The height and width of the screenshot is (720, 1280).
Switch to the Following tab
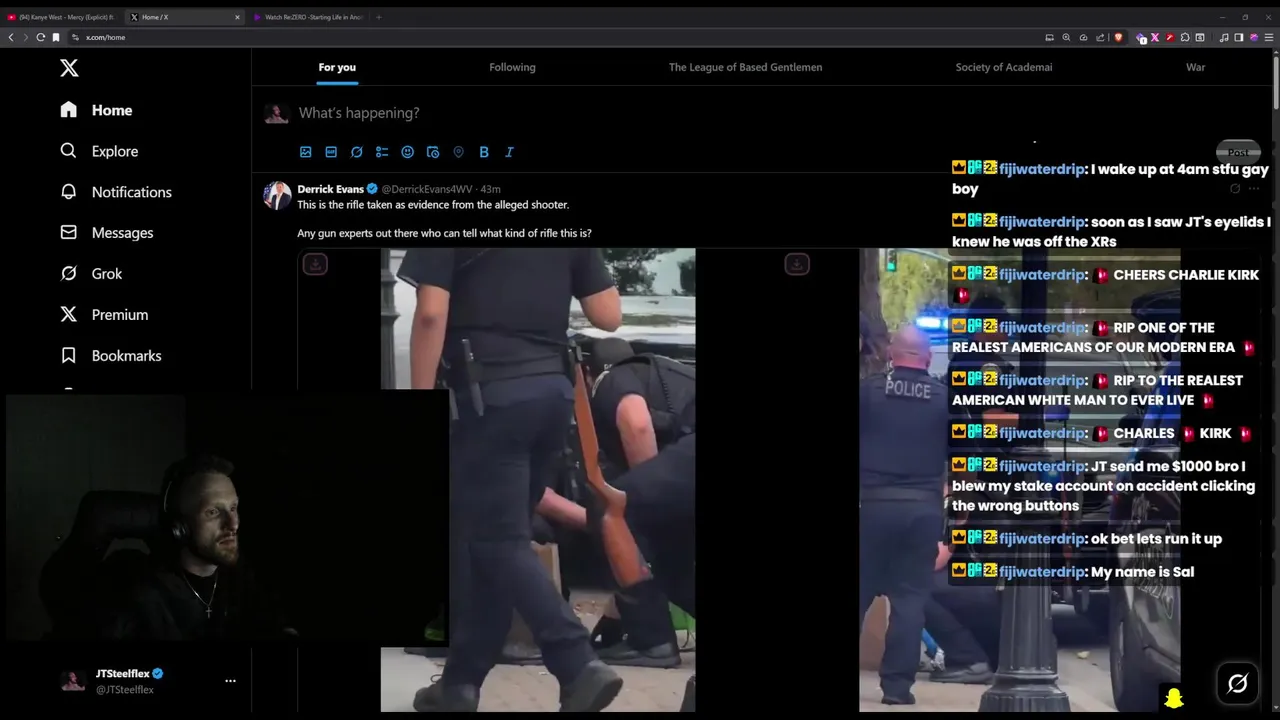512,67
